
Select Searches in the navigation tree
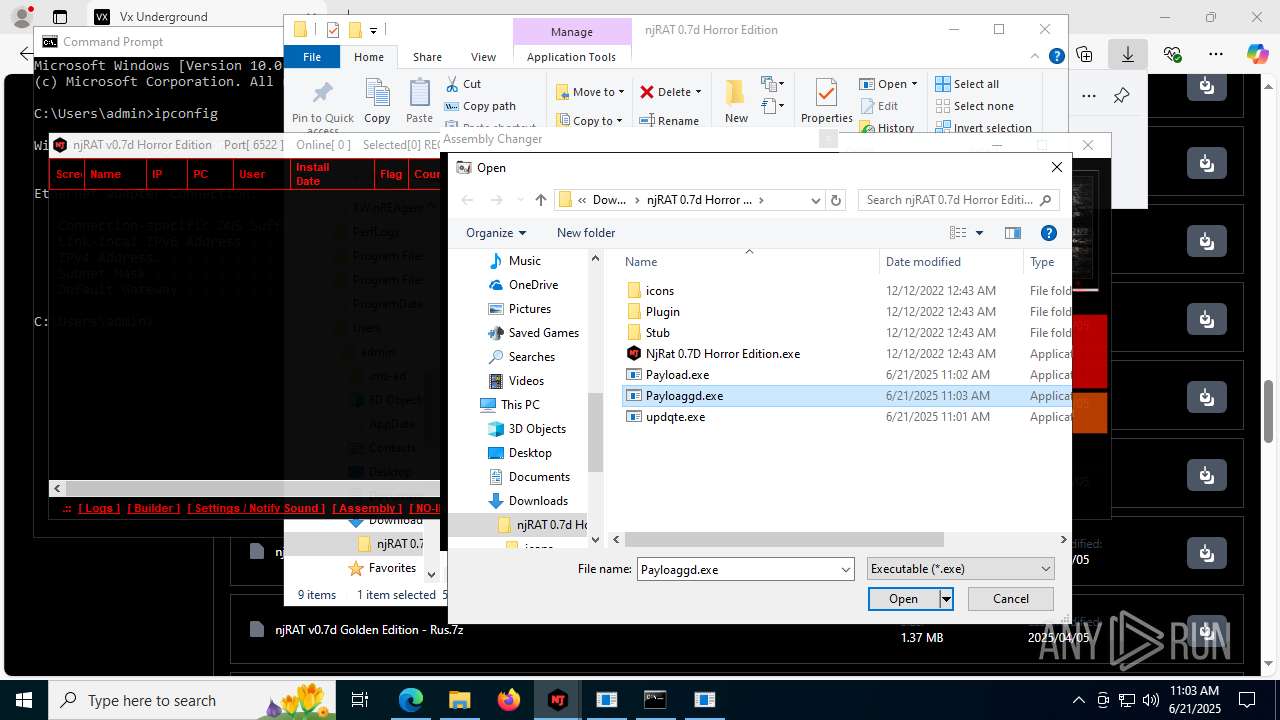coord(531,356)
